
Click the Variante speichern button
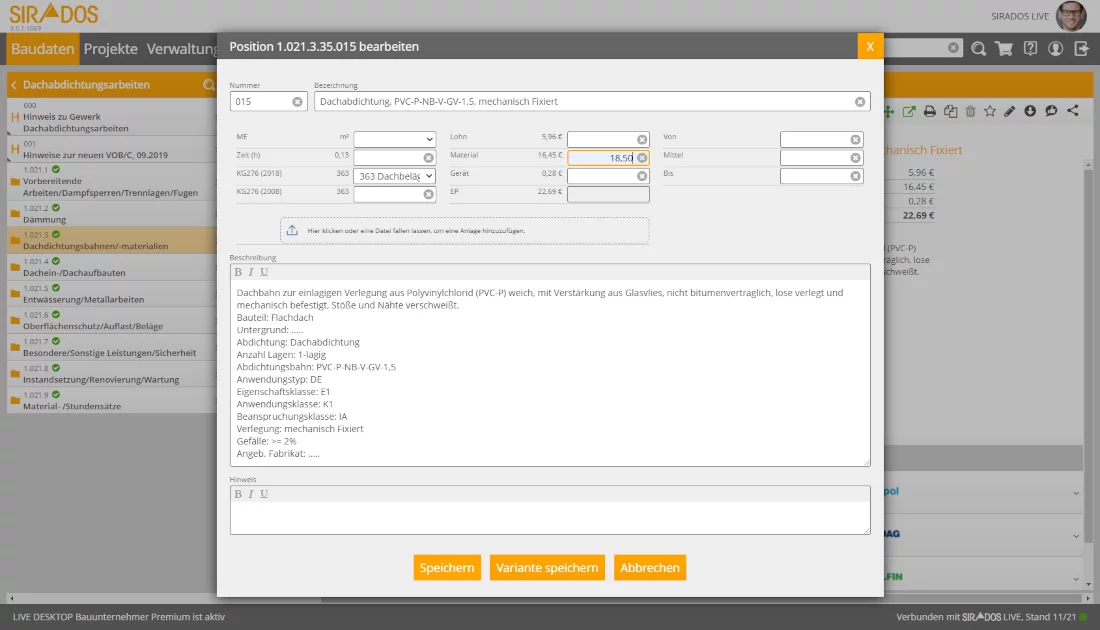[547, 568]
